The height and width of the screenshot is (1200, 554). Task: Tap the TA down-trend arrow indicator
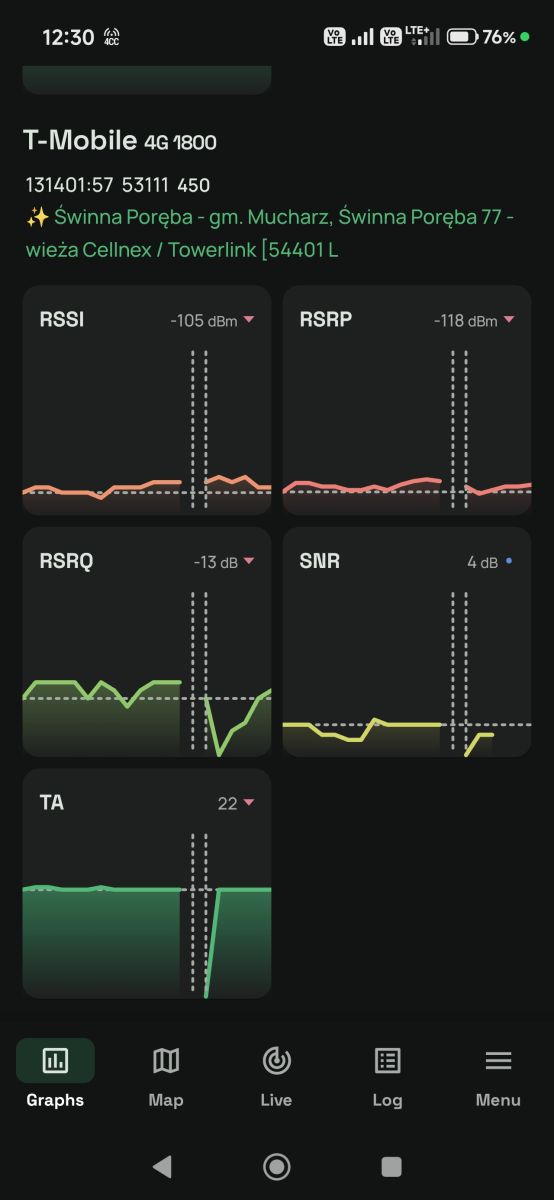tap(249, 803)
